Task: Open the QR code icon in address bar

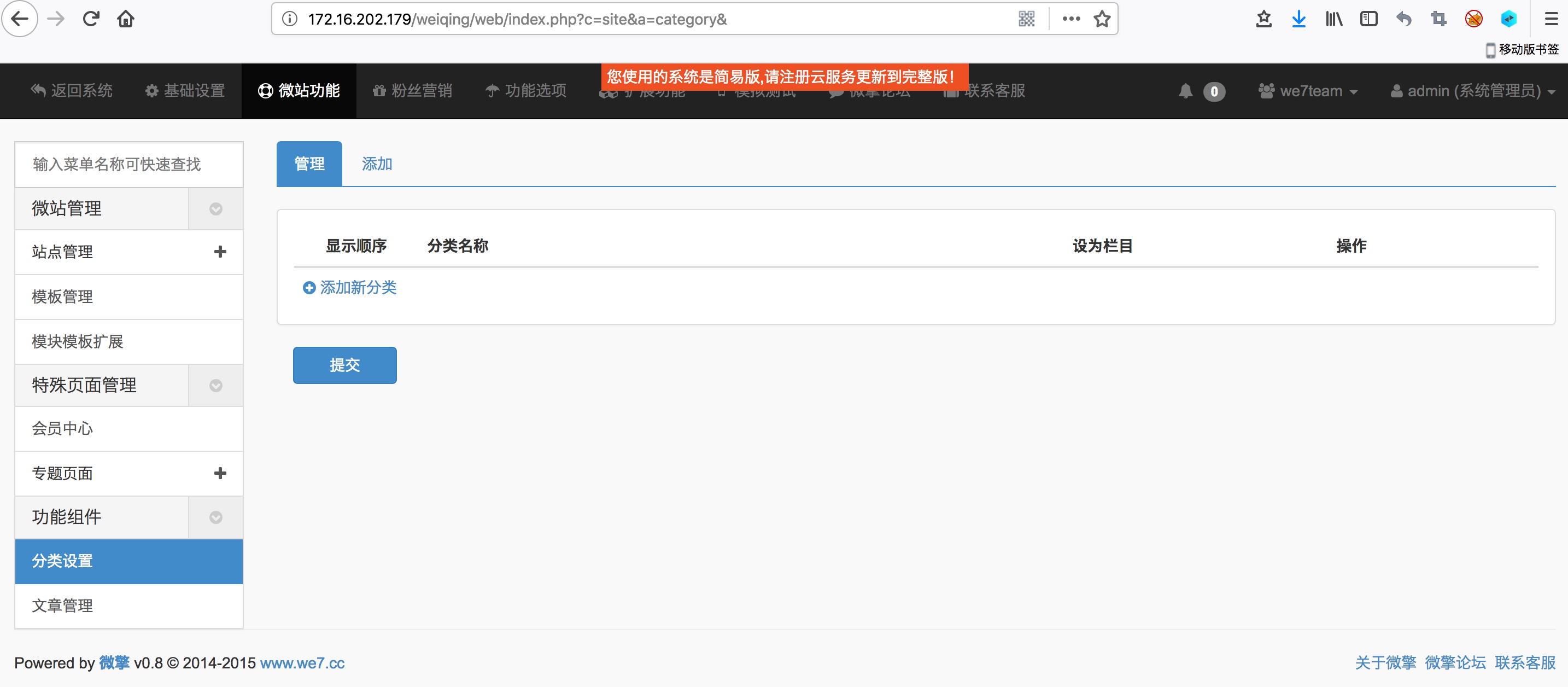Action: (x=1026, y=19)
